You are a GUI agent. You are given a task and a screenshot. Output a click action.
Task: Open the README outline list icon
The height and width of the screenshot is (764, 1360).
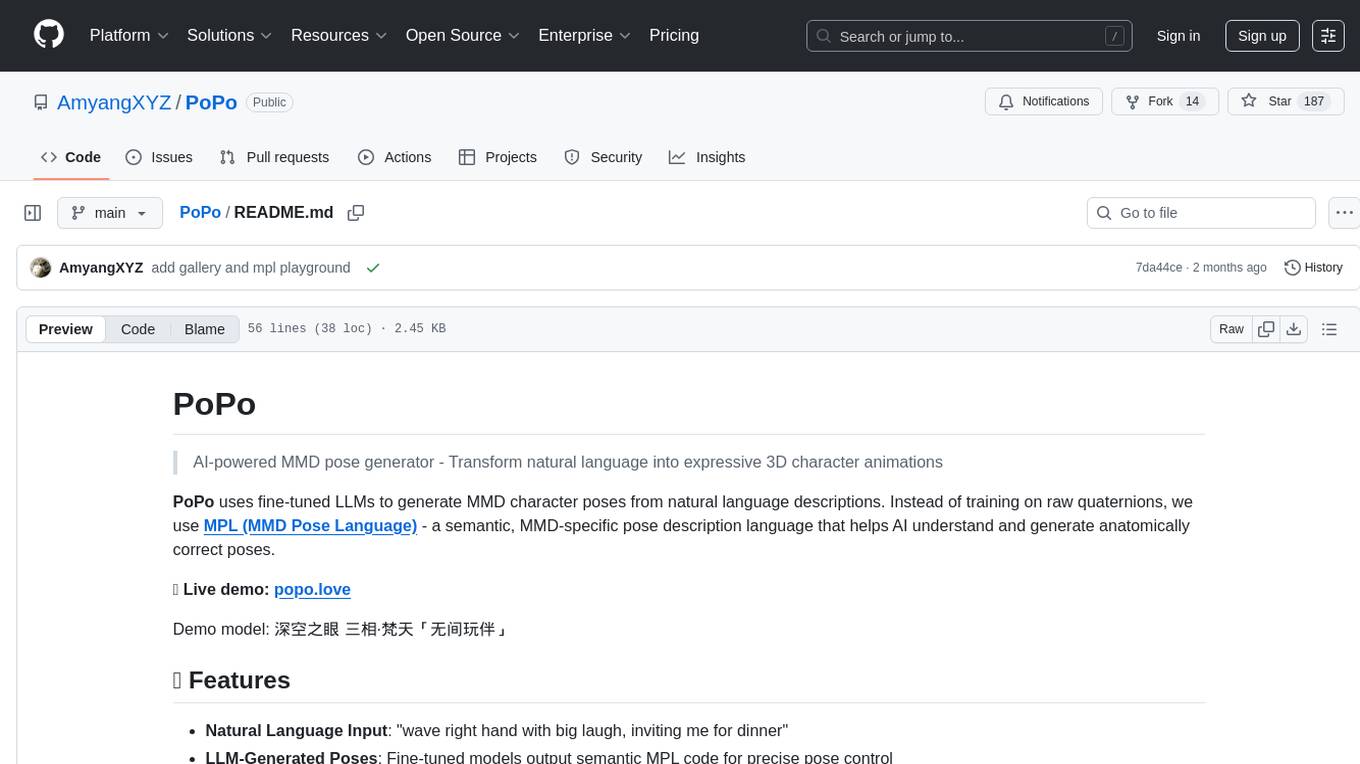[1329, 329]
